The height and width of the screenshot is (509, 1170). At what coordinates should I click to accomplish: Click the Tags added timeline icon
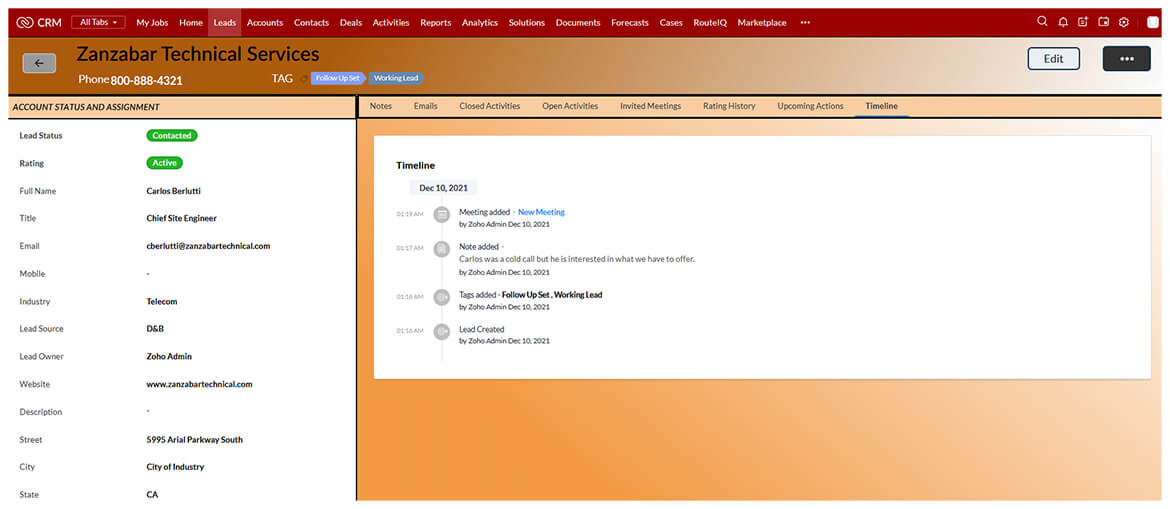tap(442, 297)
